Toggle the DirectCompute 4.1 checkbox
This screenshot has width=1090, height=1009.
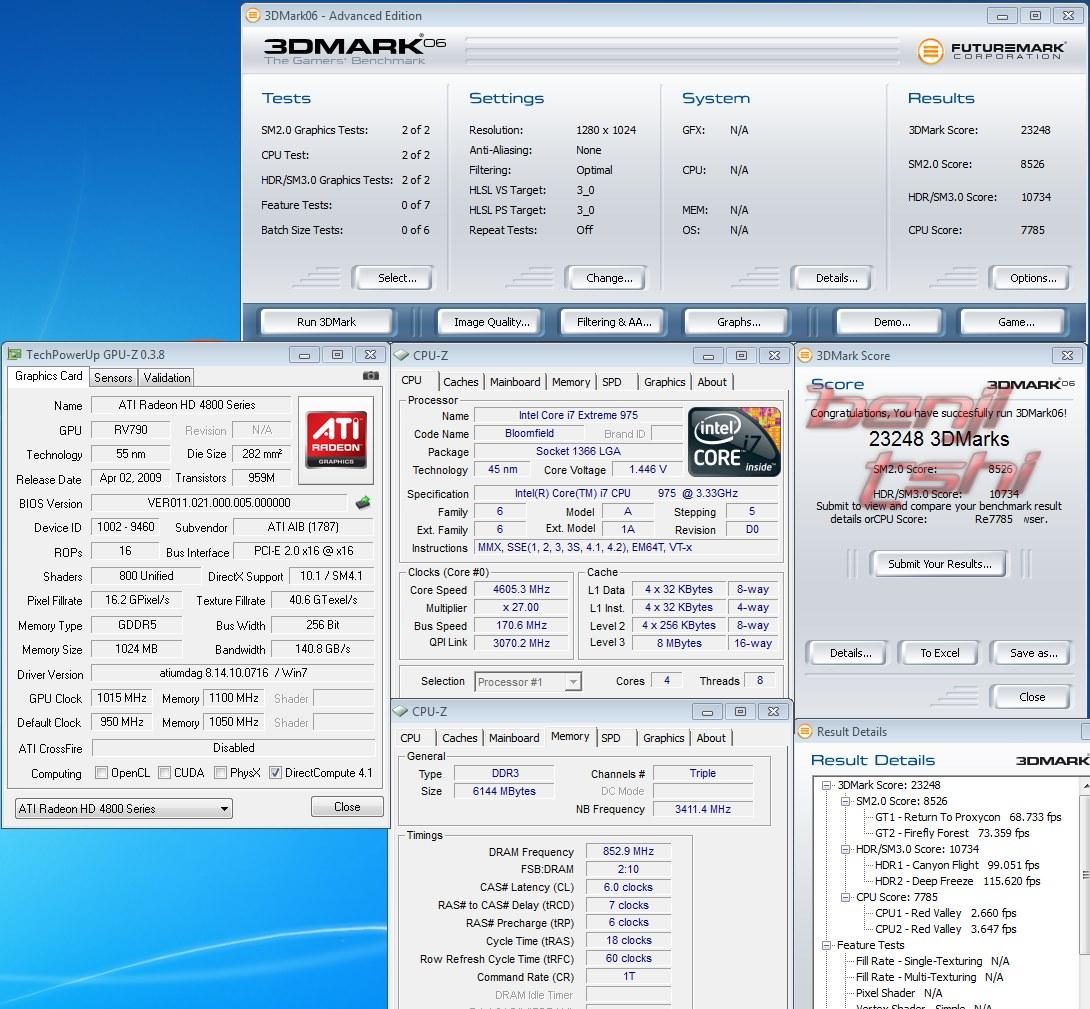coord(275,773)
